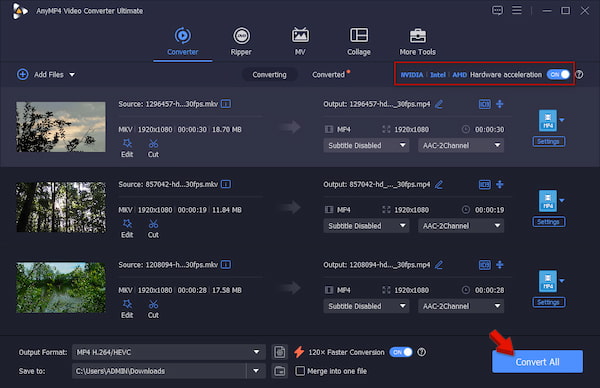Rename output 1296457-hd..._30fps.mp4
This screenshot has height=388, width=600.
click(x=439, y=104)
